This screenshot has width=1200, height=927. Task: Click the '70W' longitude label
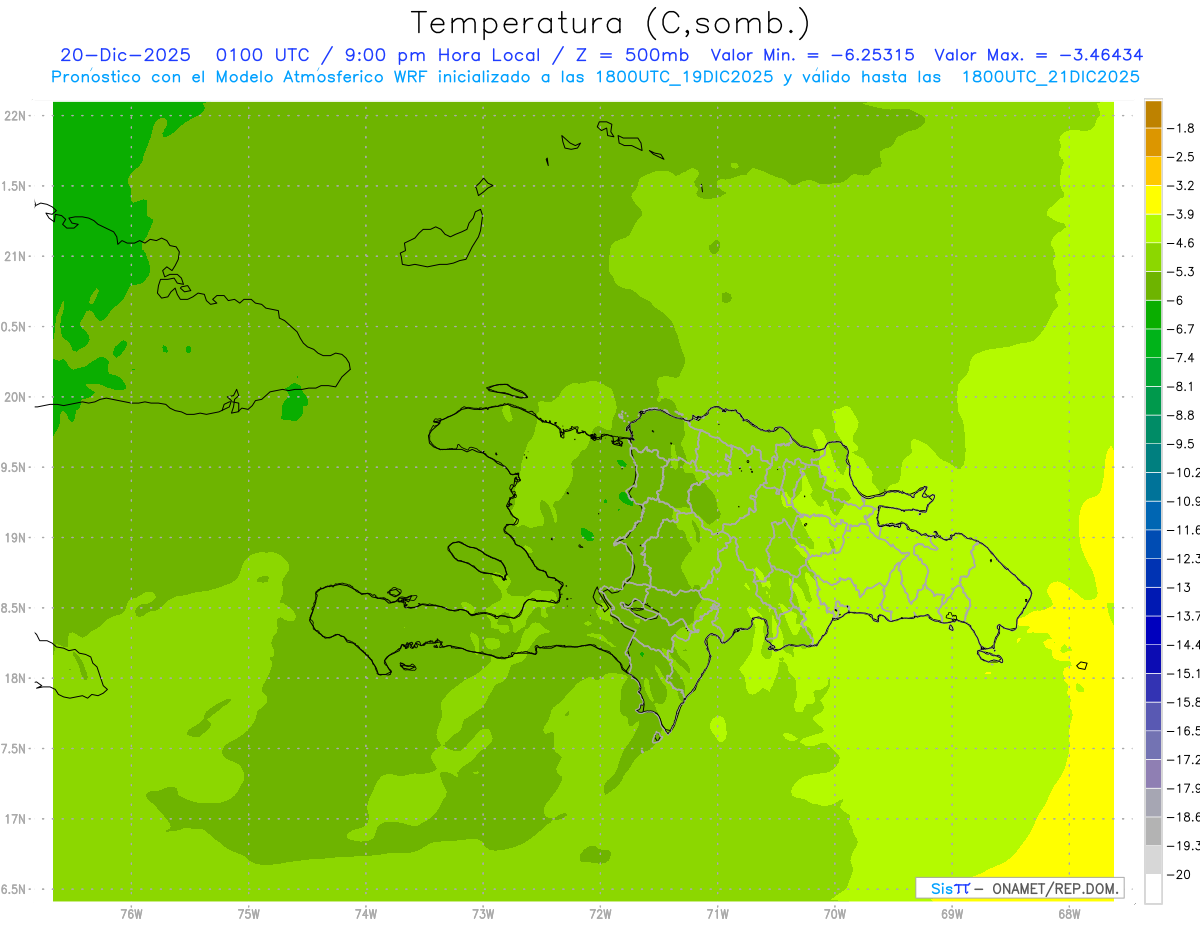[835, 913]
